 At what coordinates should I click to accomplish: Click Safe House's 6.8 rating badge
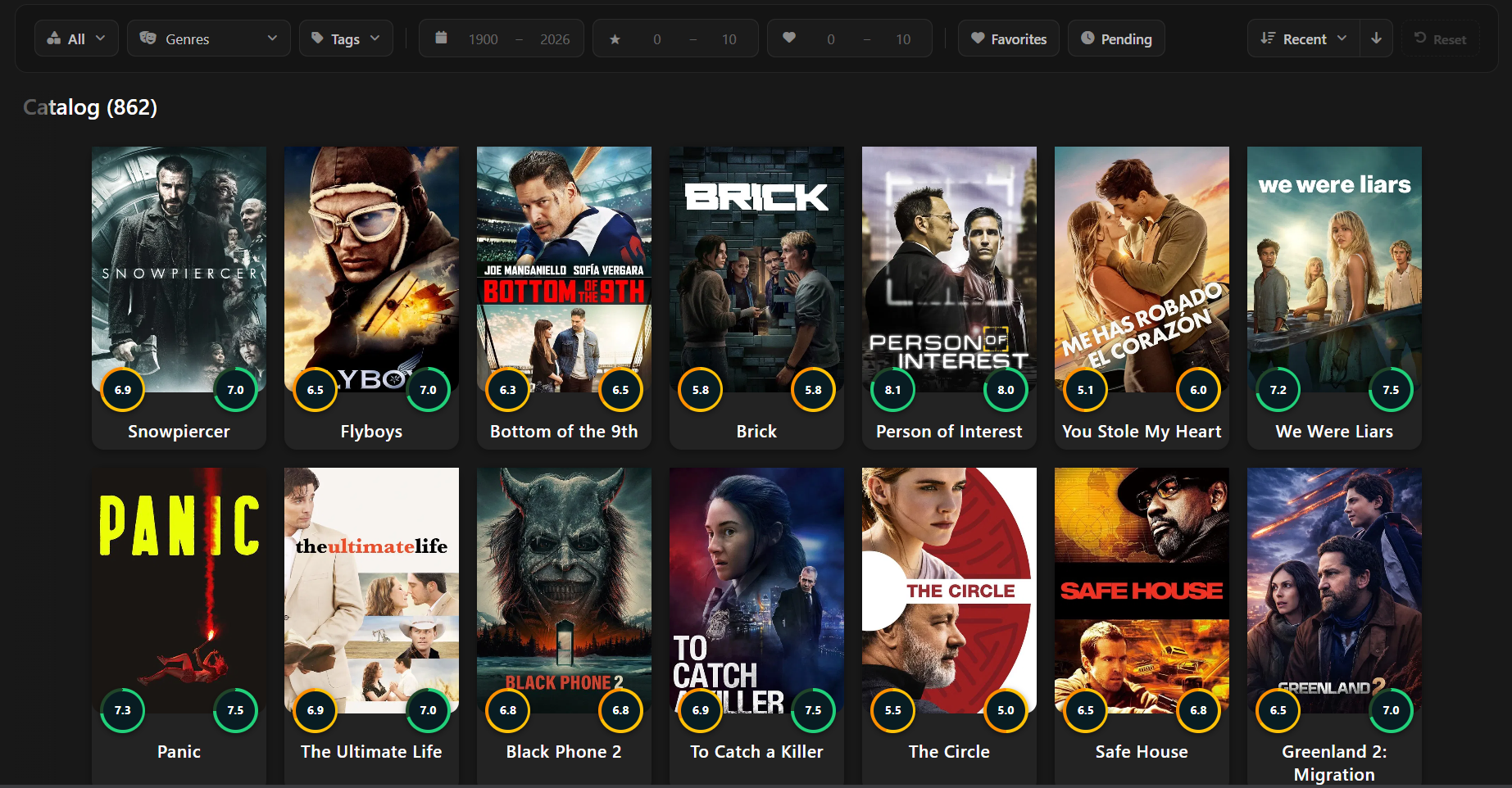[x=1198, y=710]
